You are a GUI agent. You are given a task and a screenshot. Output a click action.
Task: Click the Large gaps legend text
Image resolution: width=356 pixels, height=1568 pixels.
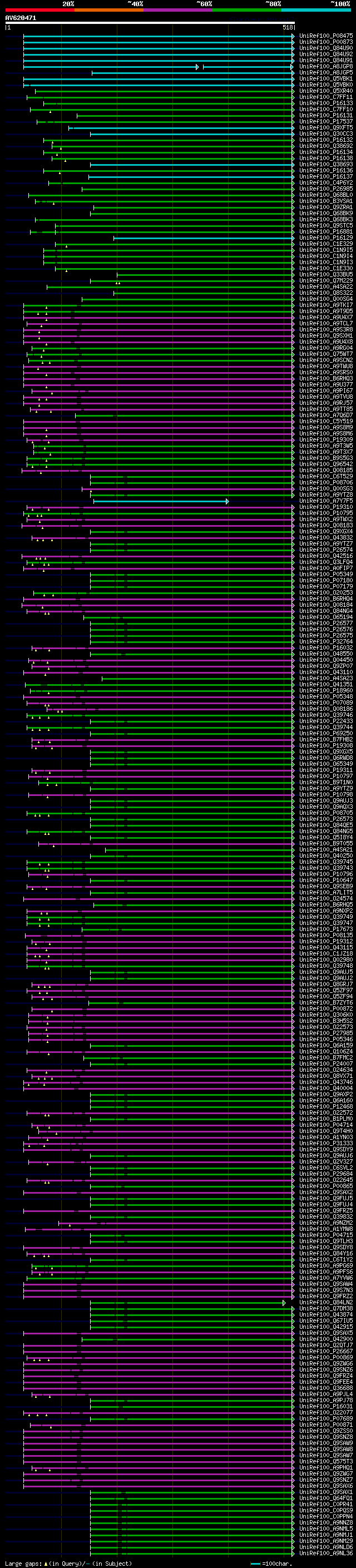click(x=68, y=1564)
